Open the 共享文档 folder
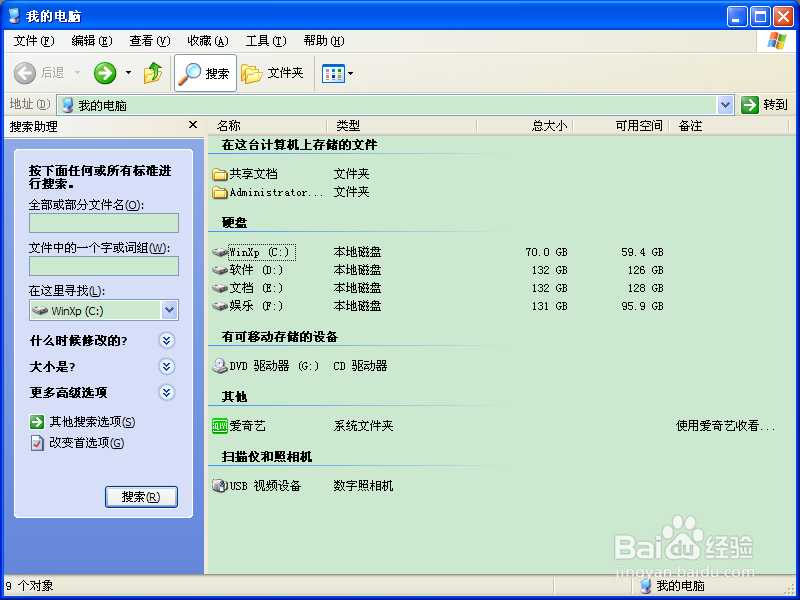Image resolution: width=800 pixels, height=600 pixels. (x=249, y=174)
